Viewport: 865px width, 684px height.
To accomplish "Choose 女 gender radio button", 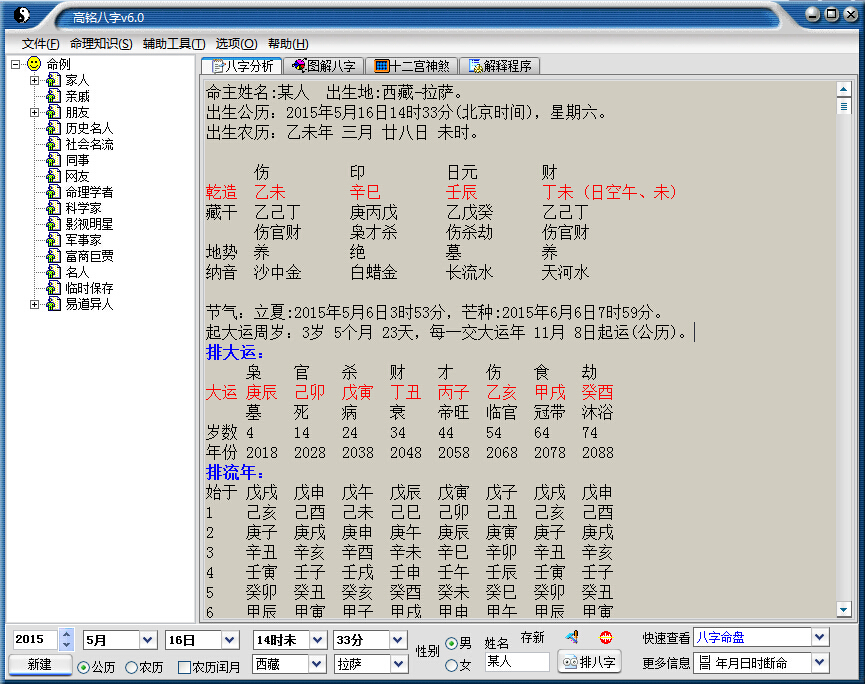I will [451, 666].
